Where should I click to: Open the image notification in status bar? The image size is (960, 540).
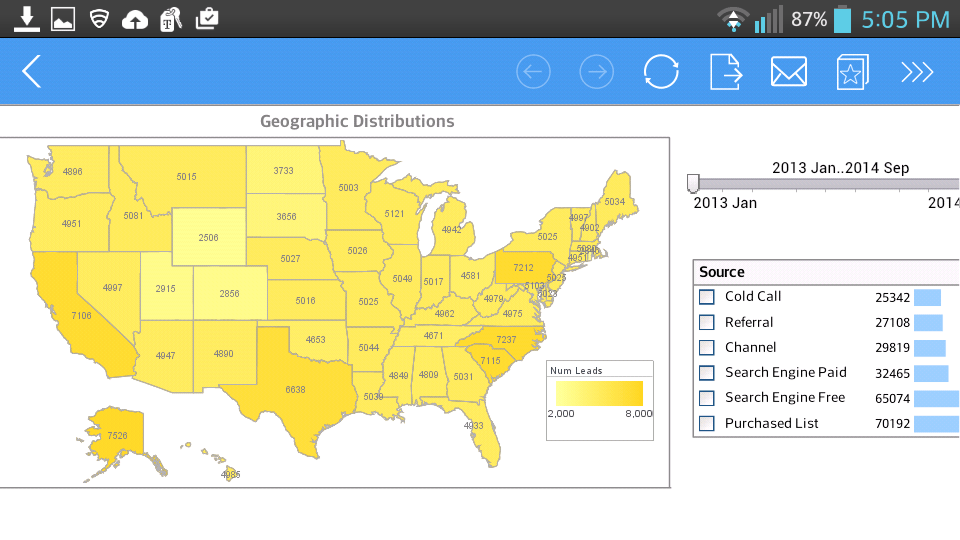click(x=63, y=19)
